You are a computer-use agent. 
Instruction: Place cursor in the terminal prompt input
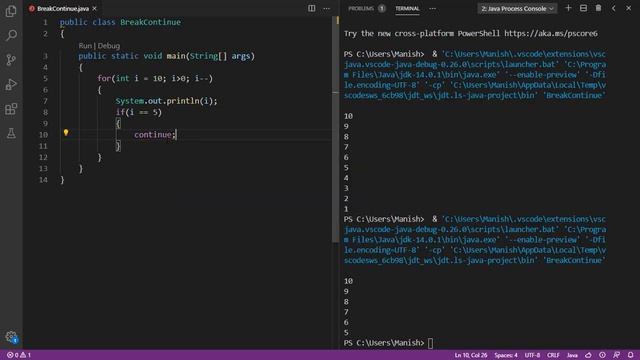click(x=431, y=343)
